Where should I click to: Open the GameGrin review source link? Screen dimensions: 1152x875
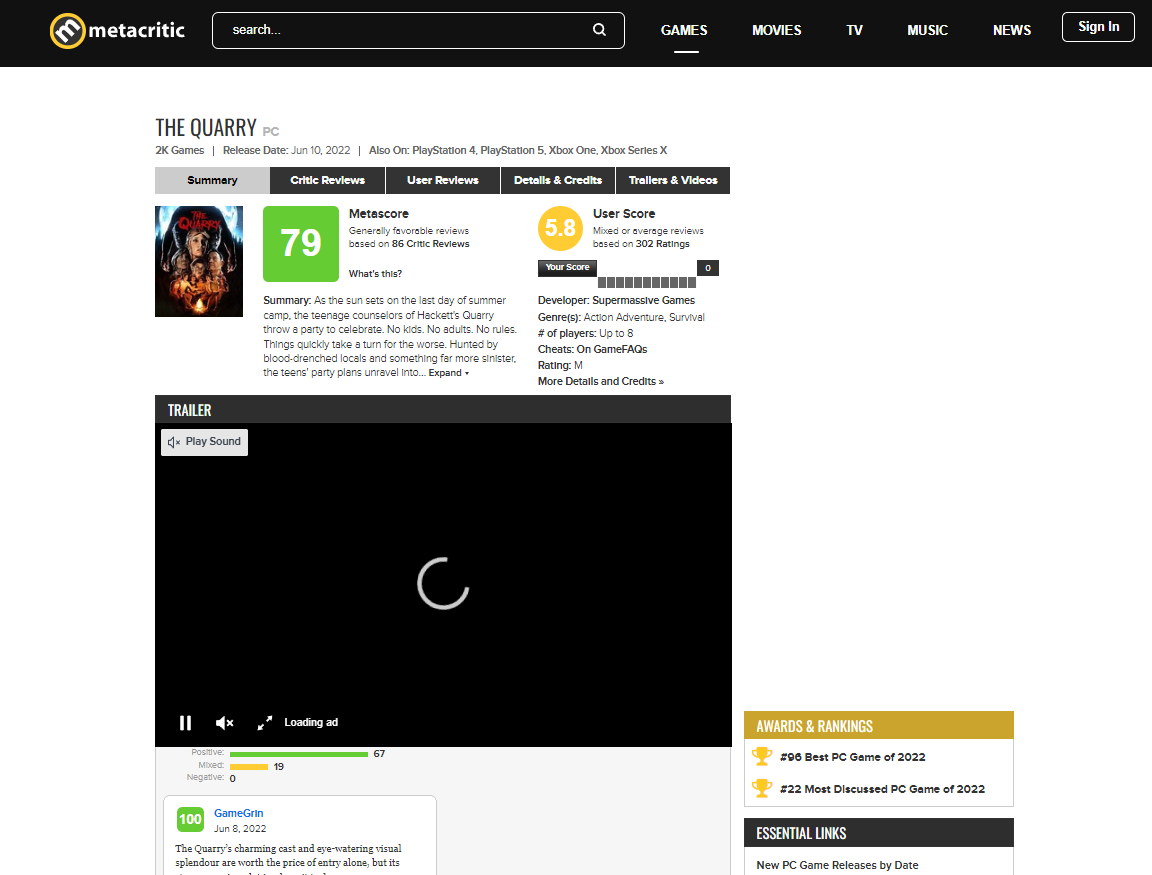(x=239, y=813)
